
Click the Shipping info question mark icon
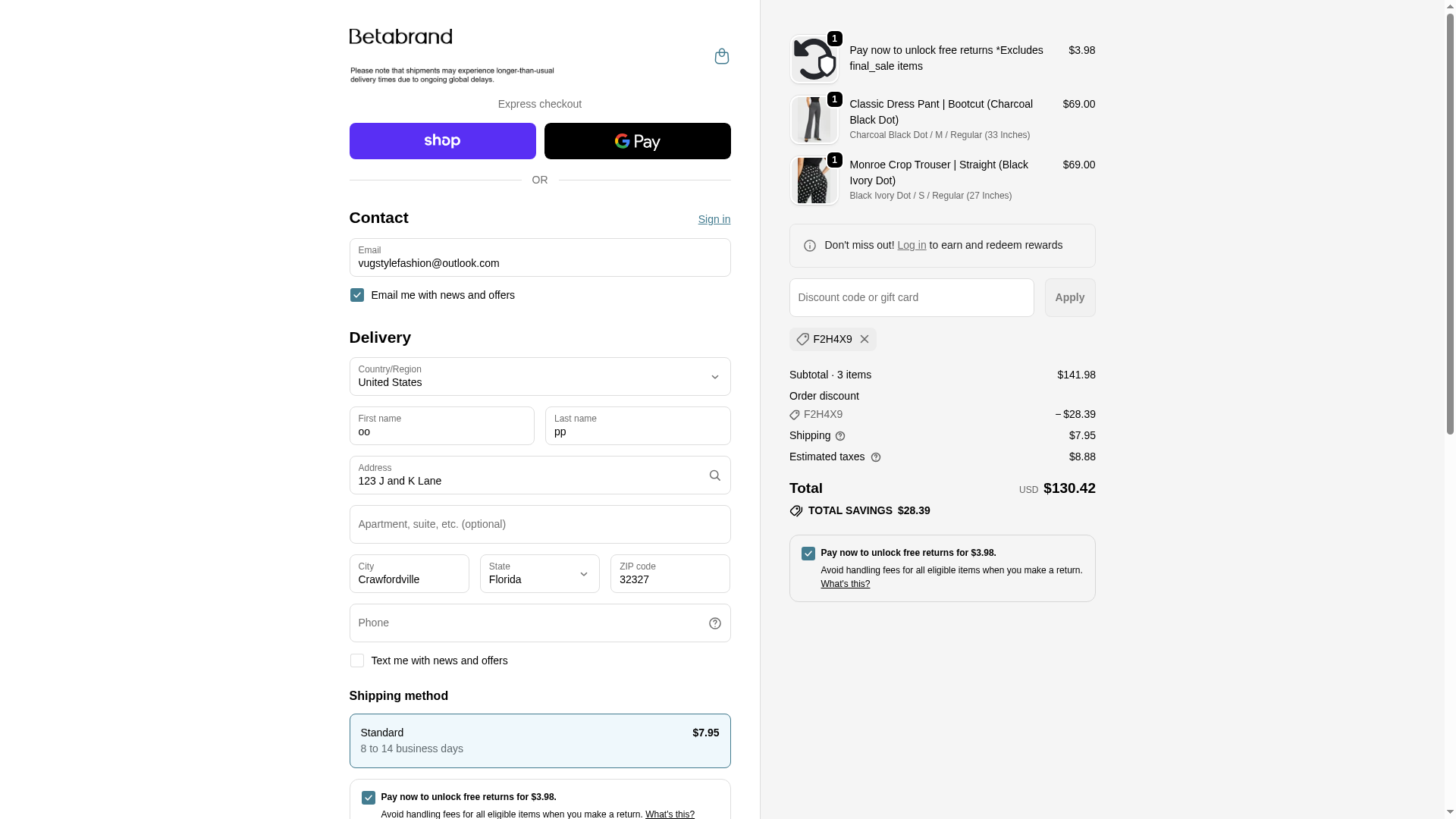[840, 436]
